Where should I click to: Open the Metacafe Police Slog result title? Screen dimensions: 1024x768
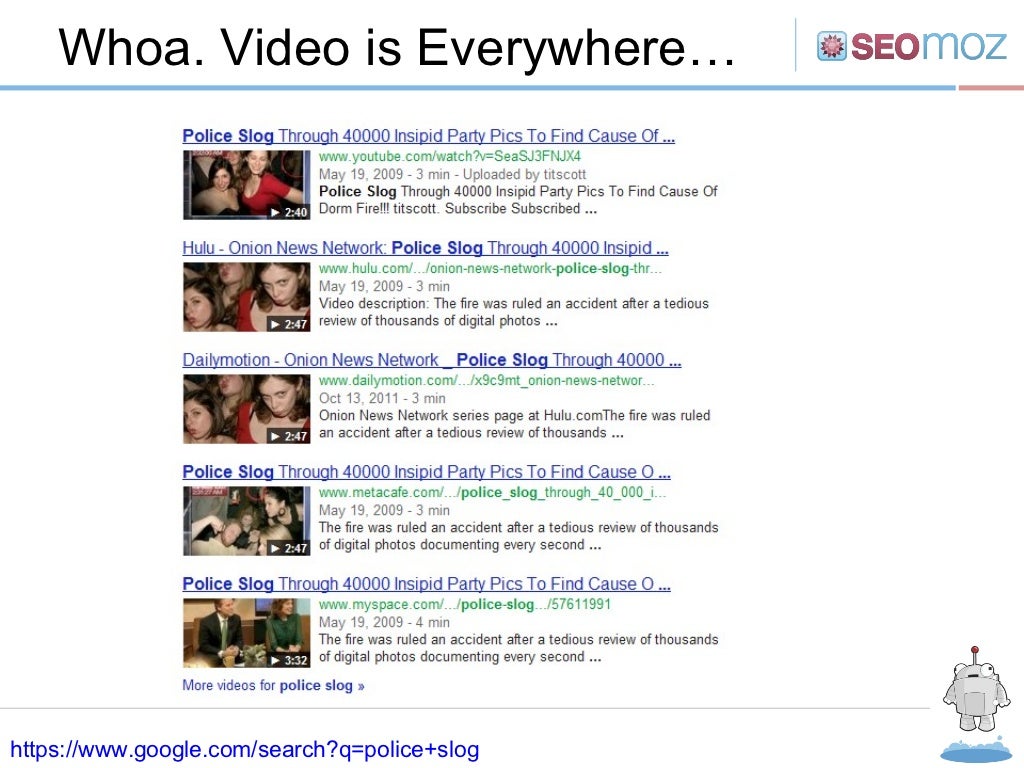pos(426,472)
